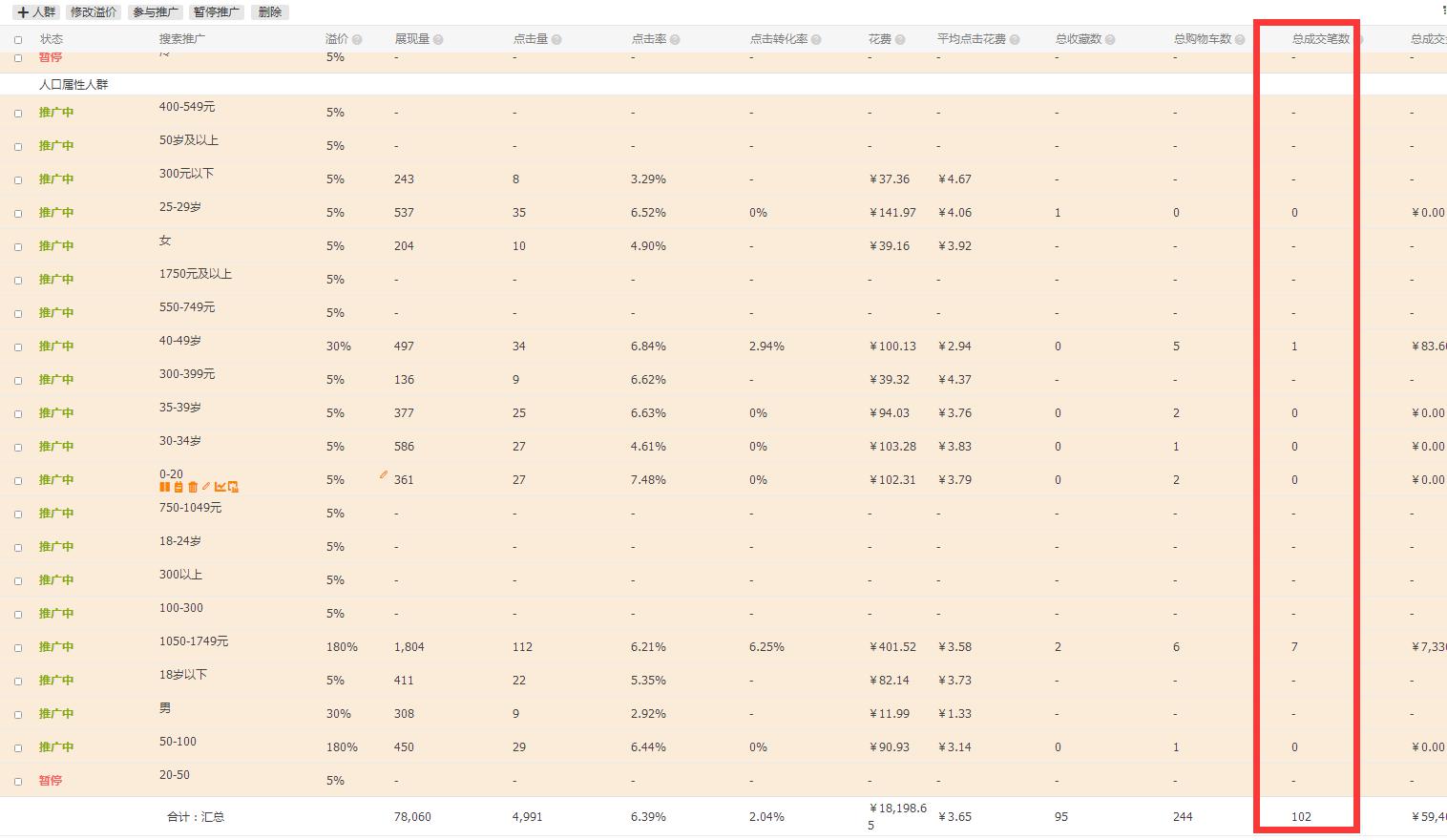Click the help icon beside 展现量
Viewport: 1447px width, 840px height.
[x=438, y=40]
